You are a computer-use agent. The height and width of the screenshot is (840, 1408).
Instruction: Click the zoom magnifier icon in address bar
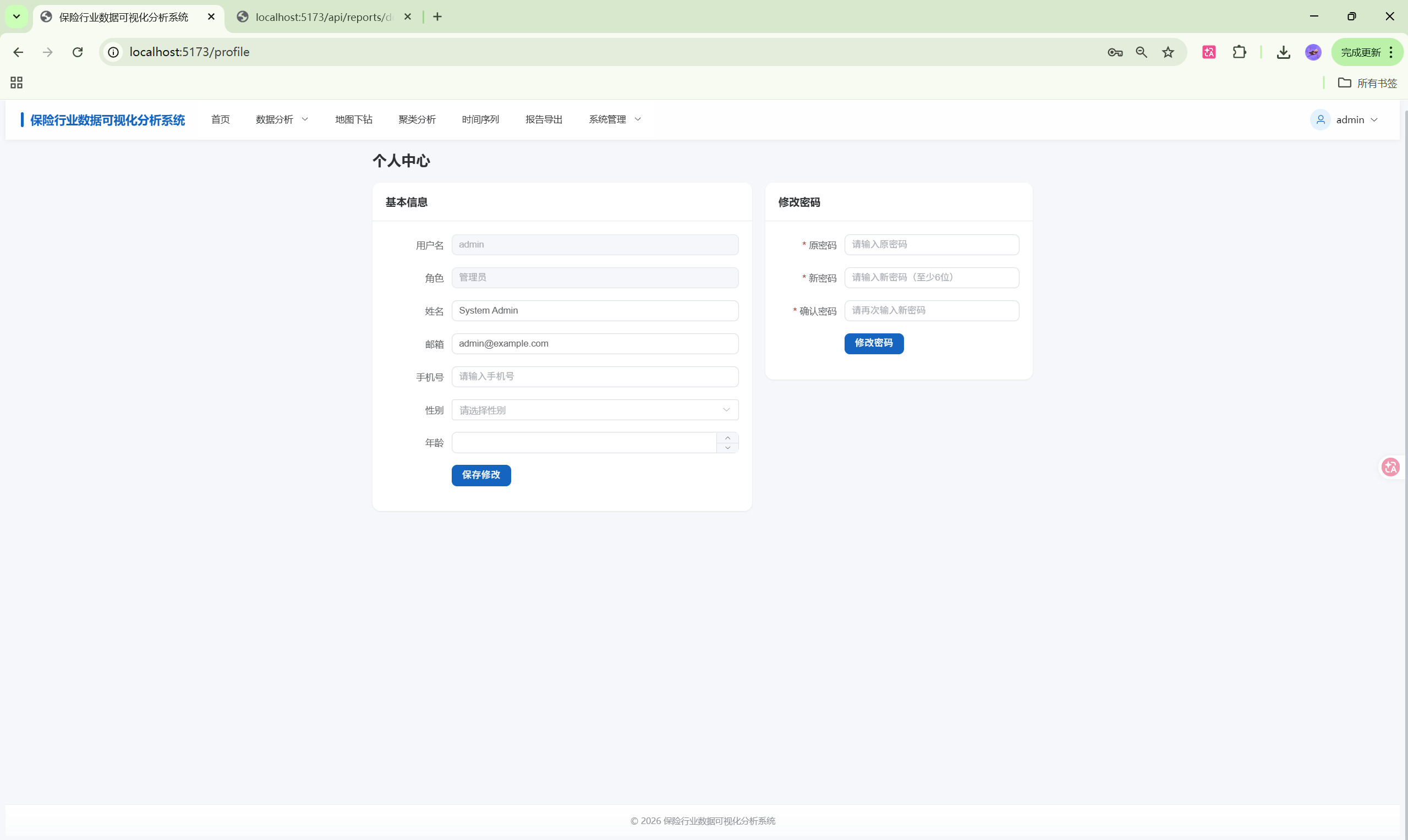tap(1141, 52)
